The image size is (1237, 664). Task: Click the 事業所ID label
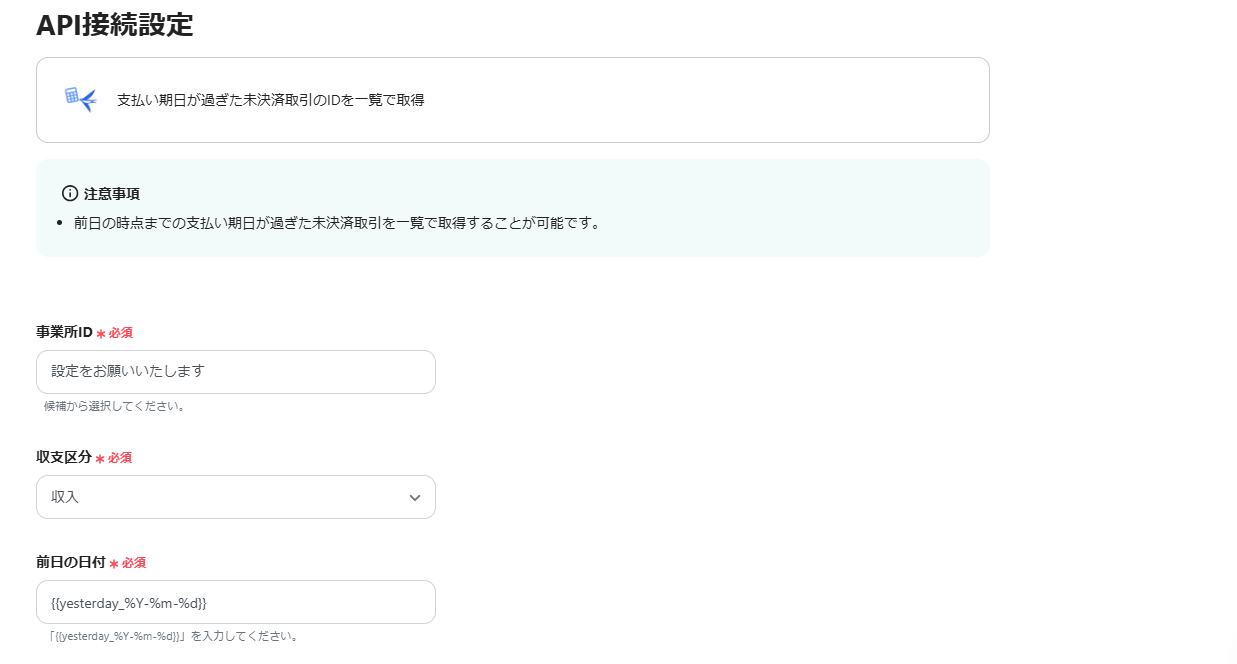(x=64, y=332)
